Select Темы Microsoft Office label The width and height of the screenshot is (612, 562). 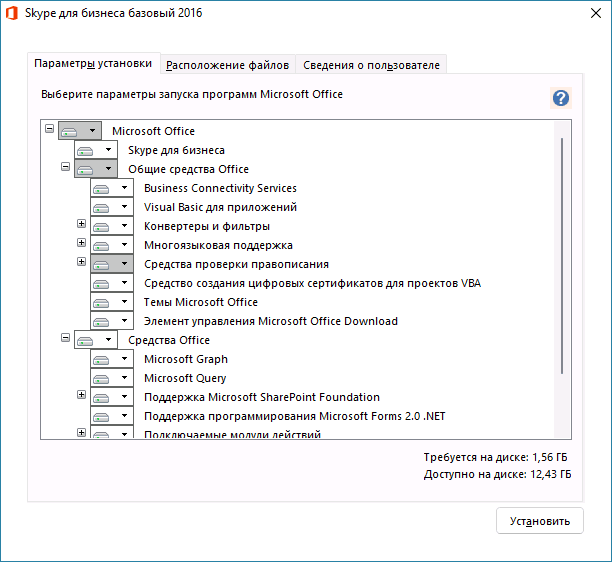point(201,302)
